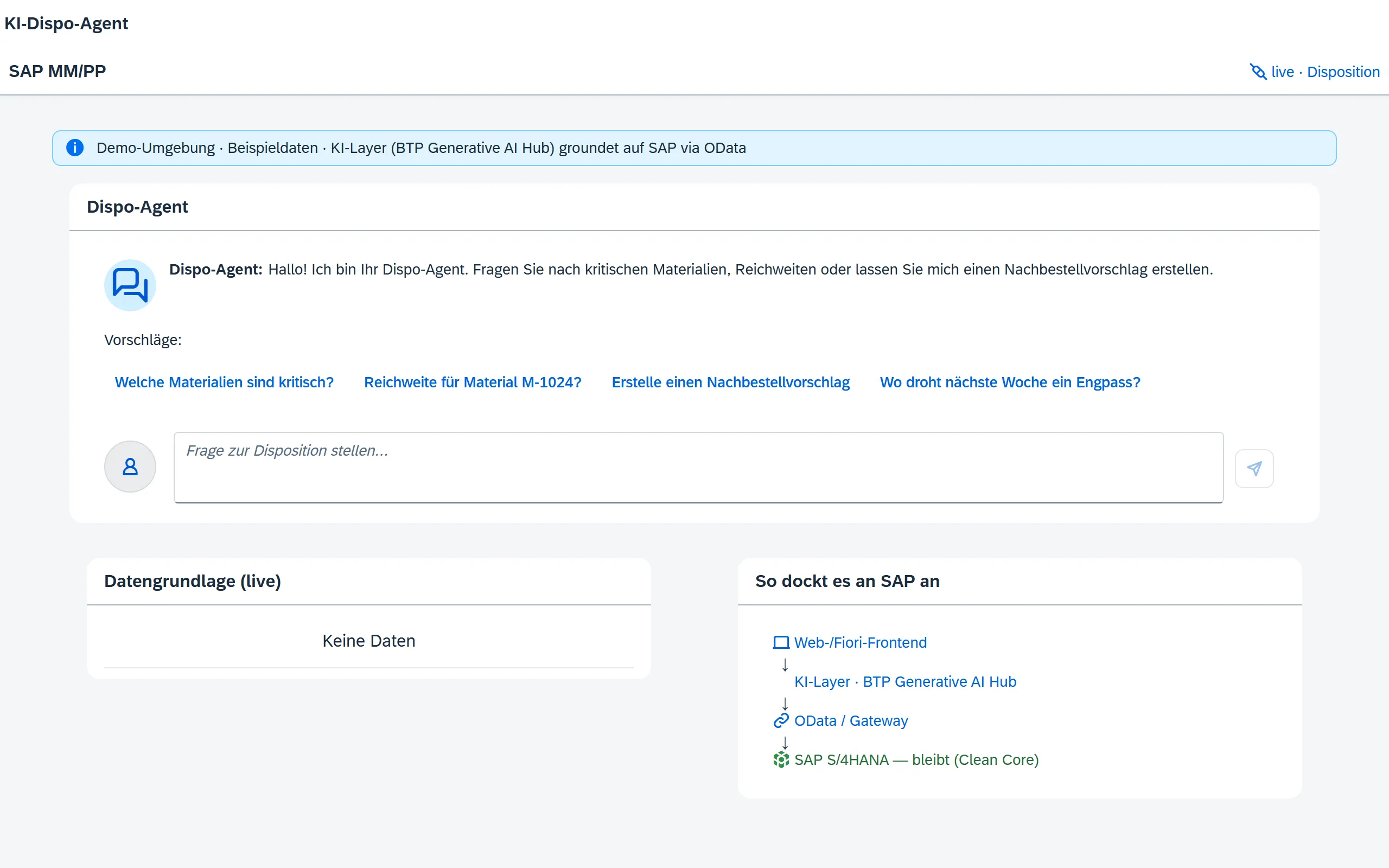Click 'OData / Gateway' label
Screen dimensions: 1389x868
[x=851, y=720]
